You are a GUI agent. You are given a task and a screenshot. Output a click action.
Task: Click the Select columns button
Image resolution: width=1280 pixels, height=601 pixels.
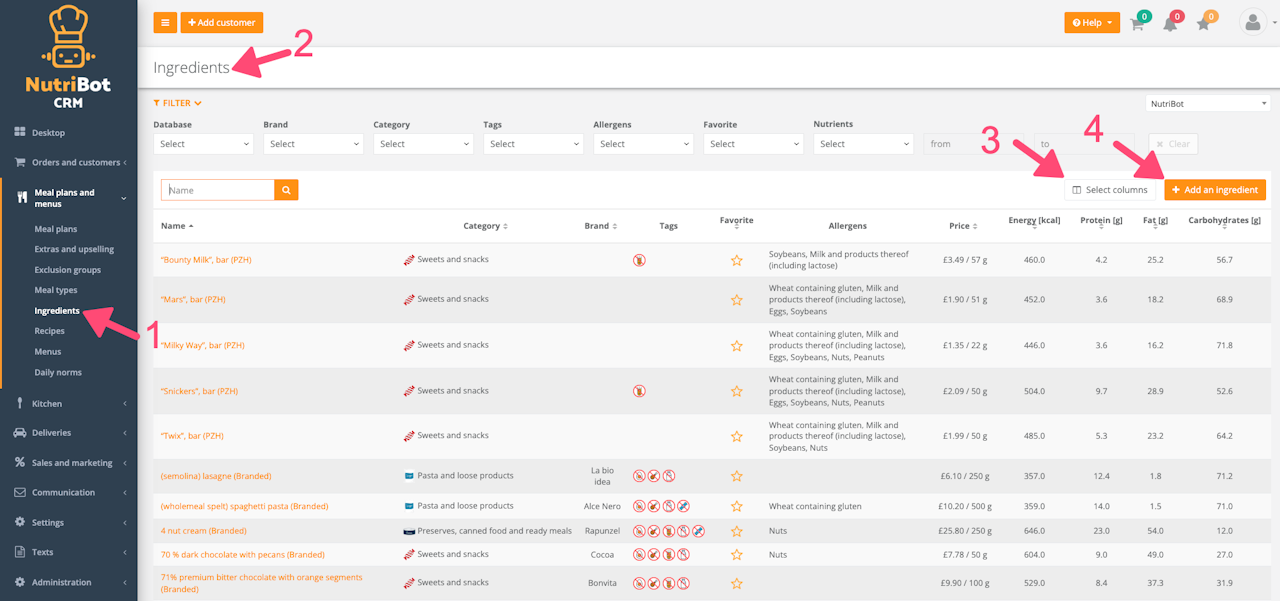click(1110, 190)
